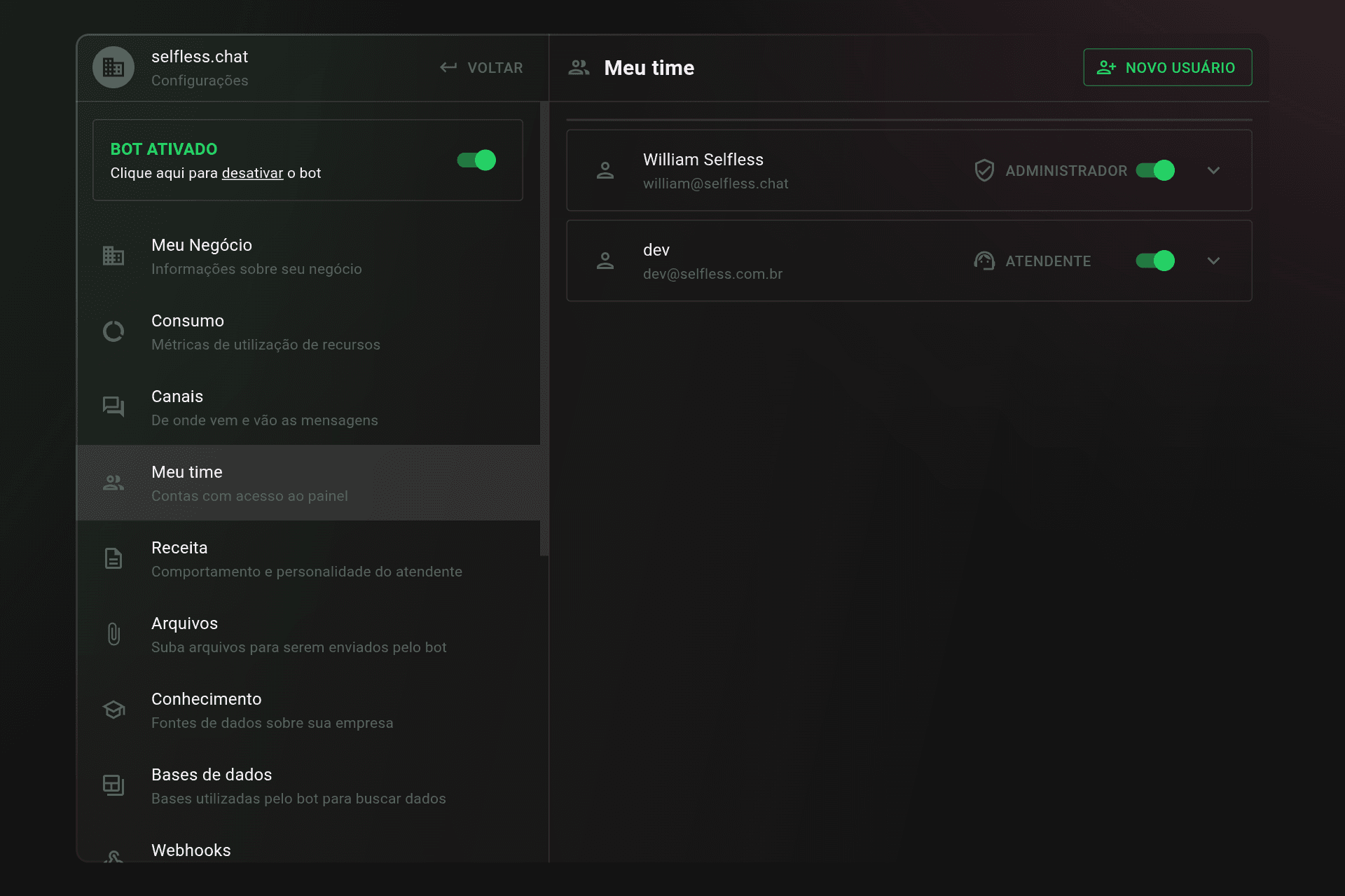Open Receita settings section

pos(308,558)
